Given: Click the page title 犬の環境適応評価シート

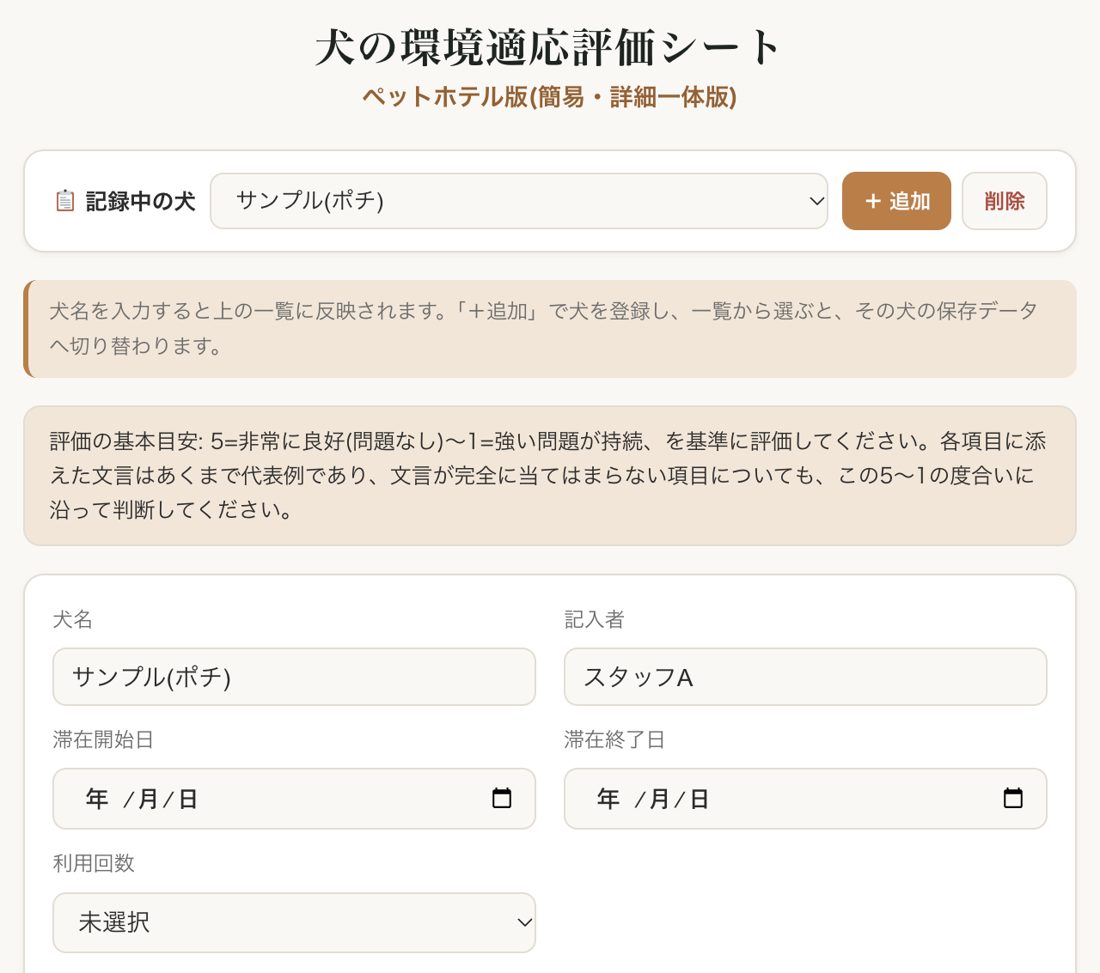Looking at the screenshot, I should click(x=548, y=48).
